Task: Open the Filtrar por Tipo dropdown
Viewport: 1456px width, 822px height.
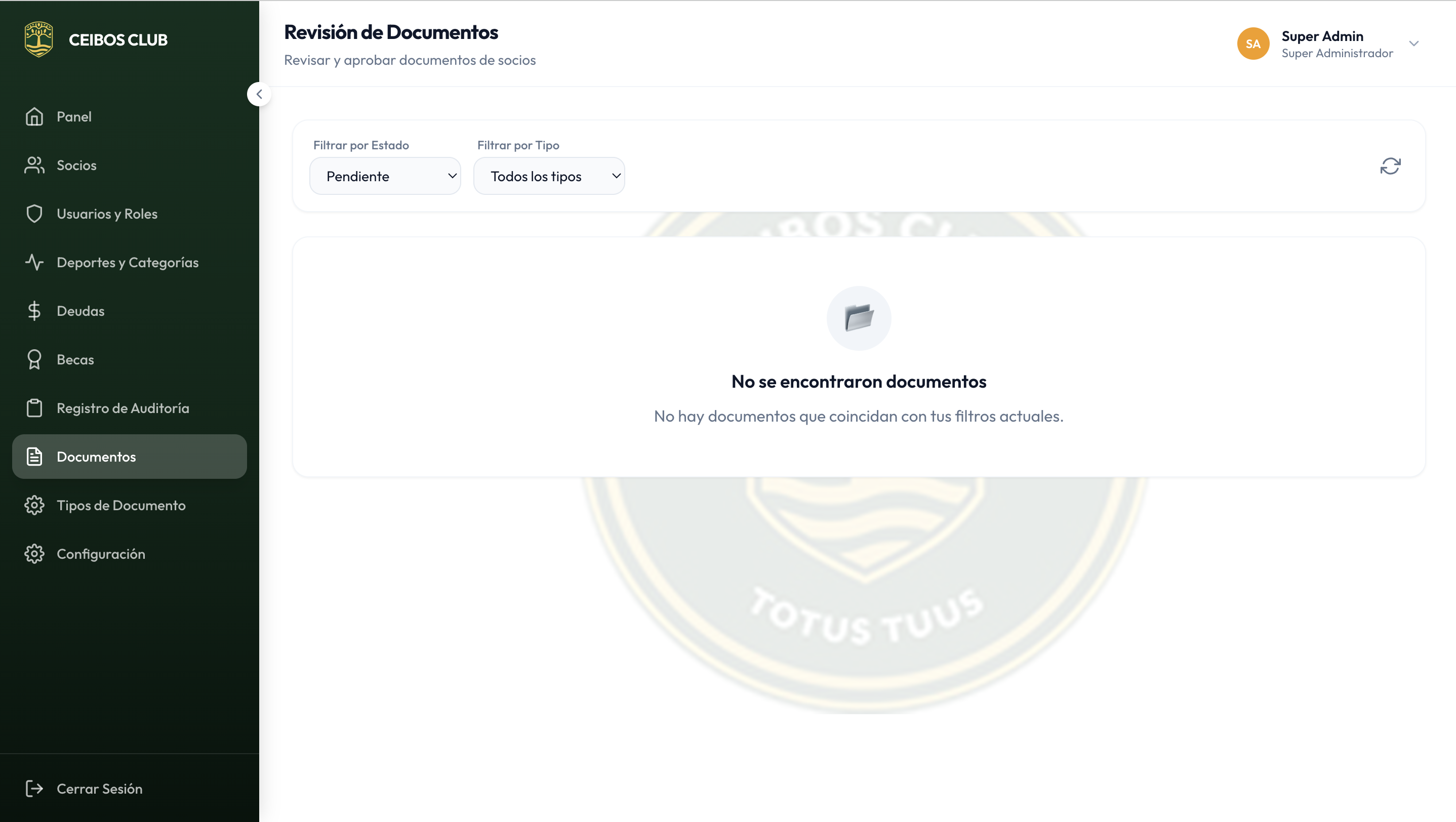Action: click(x=549, y=176)
